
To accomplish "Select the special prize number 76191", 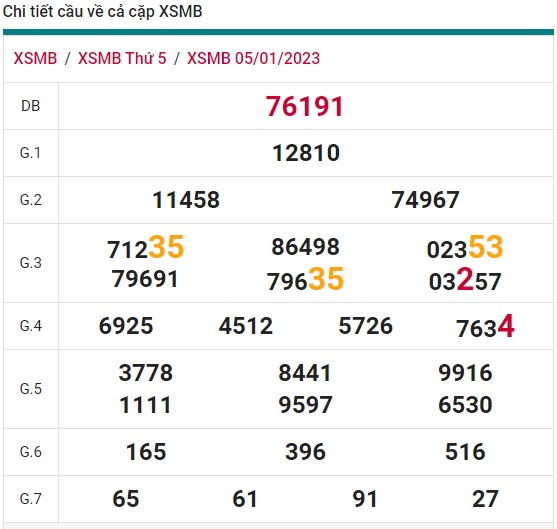I will 305,106.
